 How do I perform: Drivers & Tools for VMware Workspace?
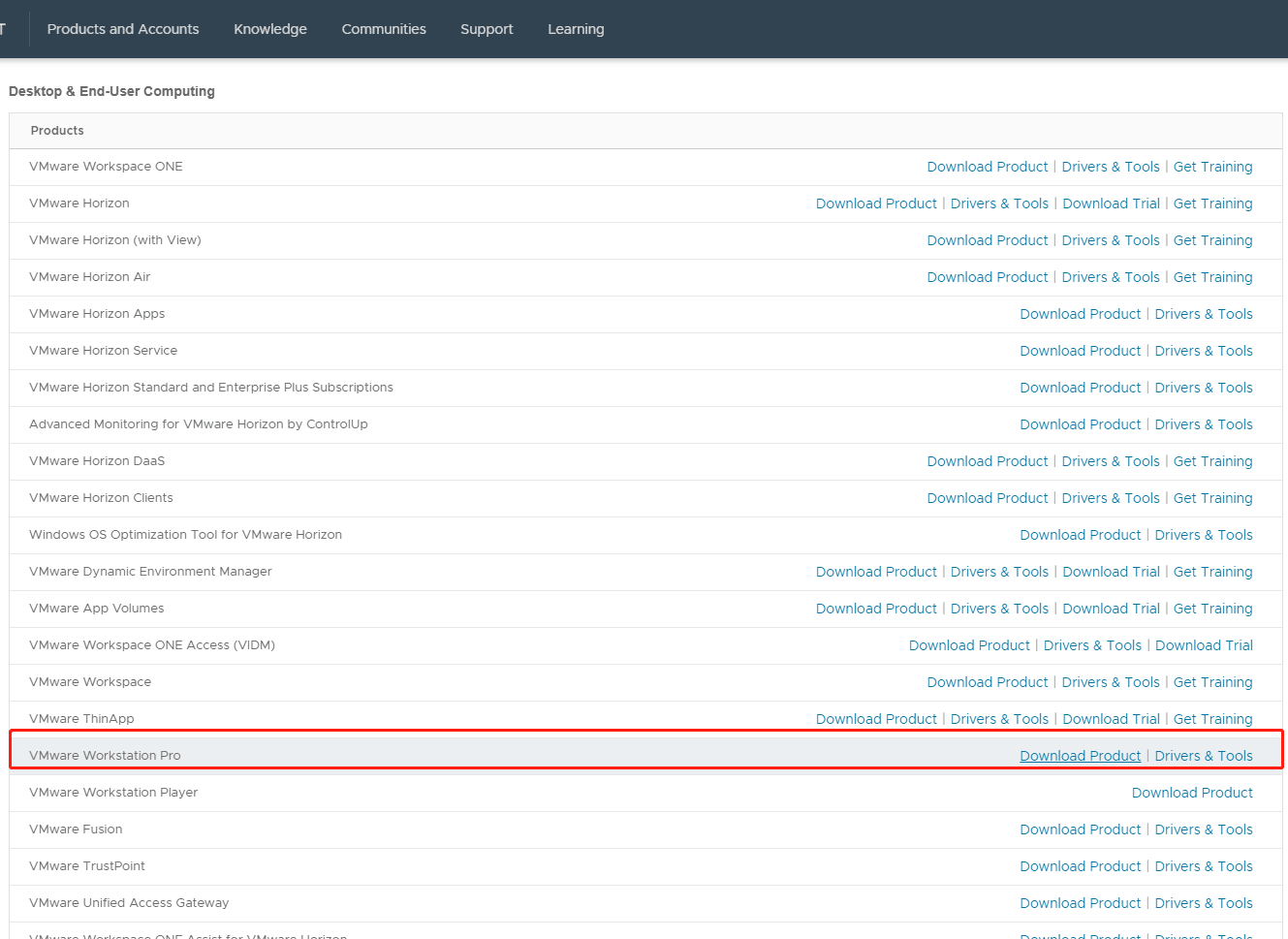tap(1111, 682)
